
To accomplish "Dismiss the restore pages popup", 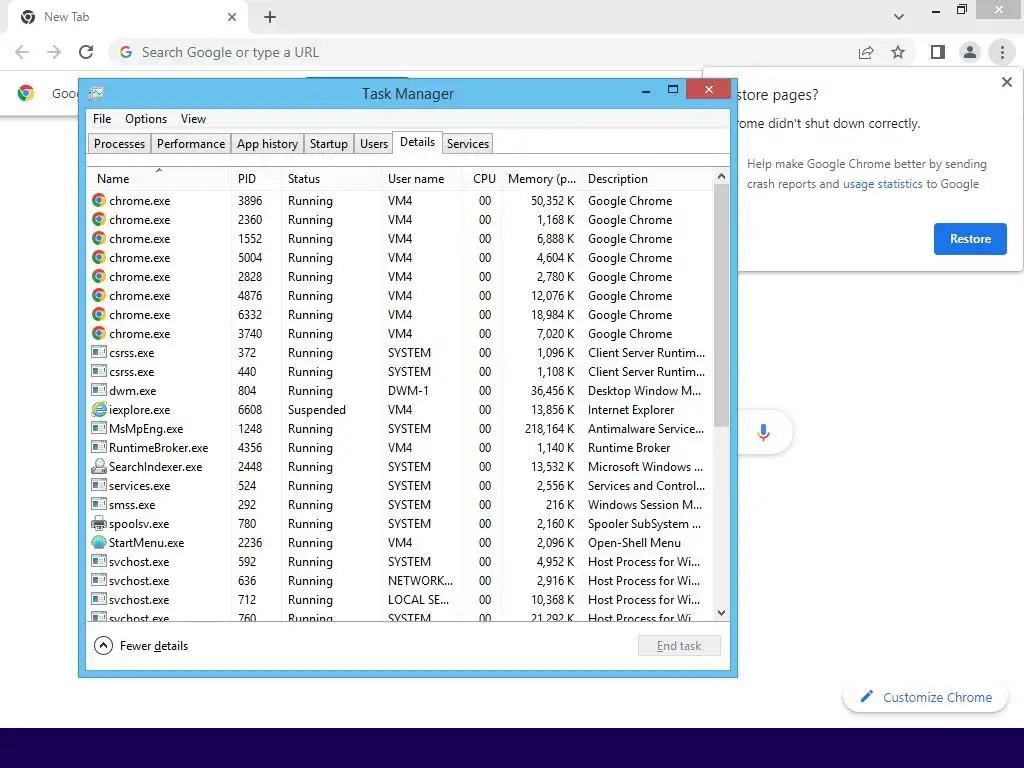I will (1006, 82).
